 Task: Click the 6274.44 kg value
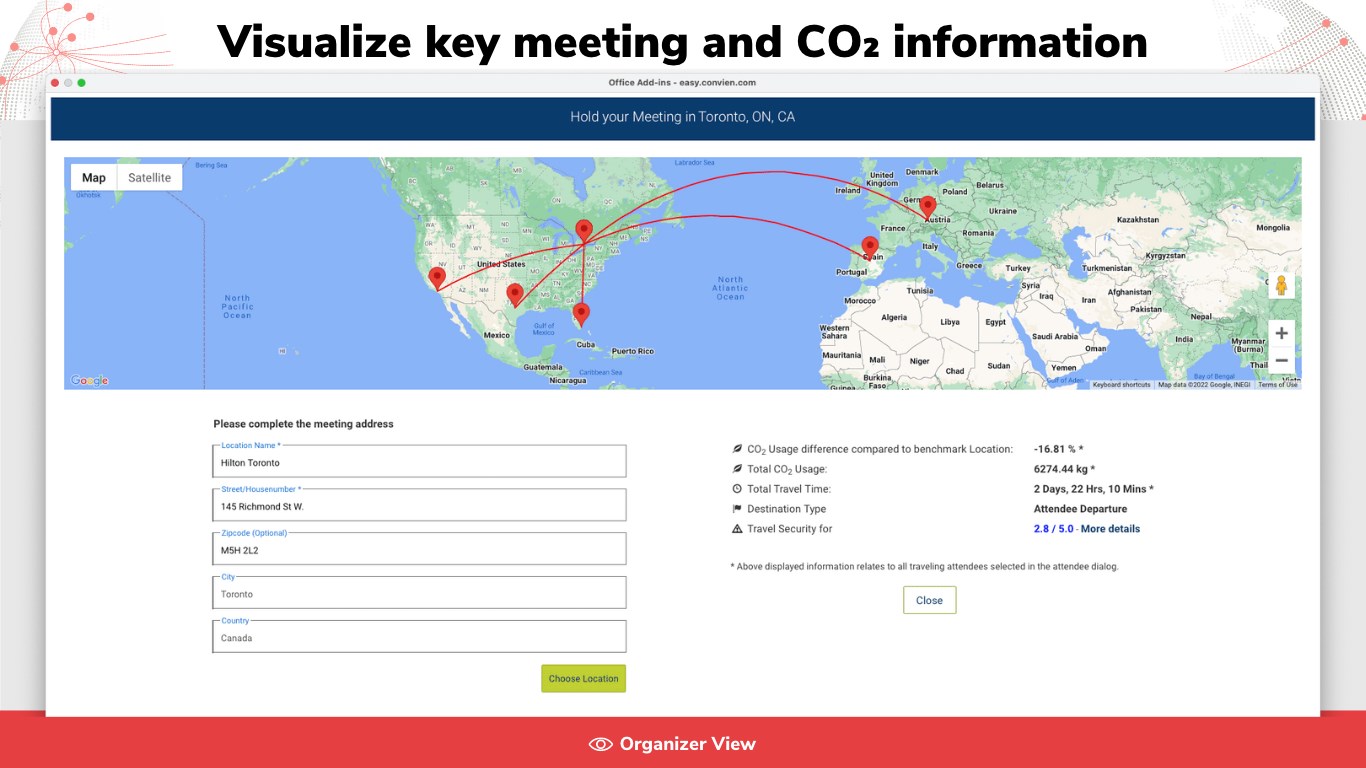pos(1064,469)
